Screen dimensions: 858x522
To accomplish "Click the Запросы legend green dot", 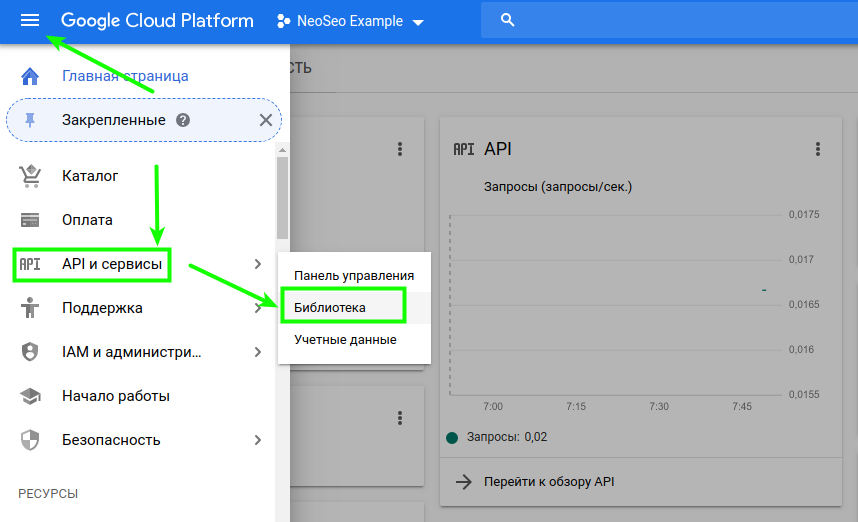I will [452, 438].
